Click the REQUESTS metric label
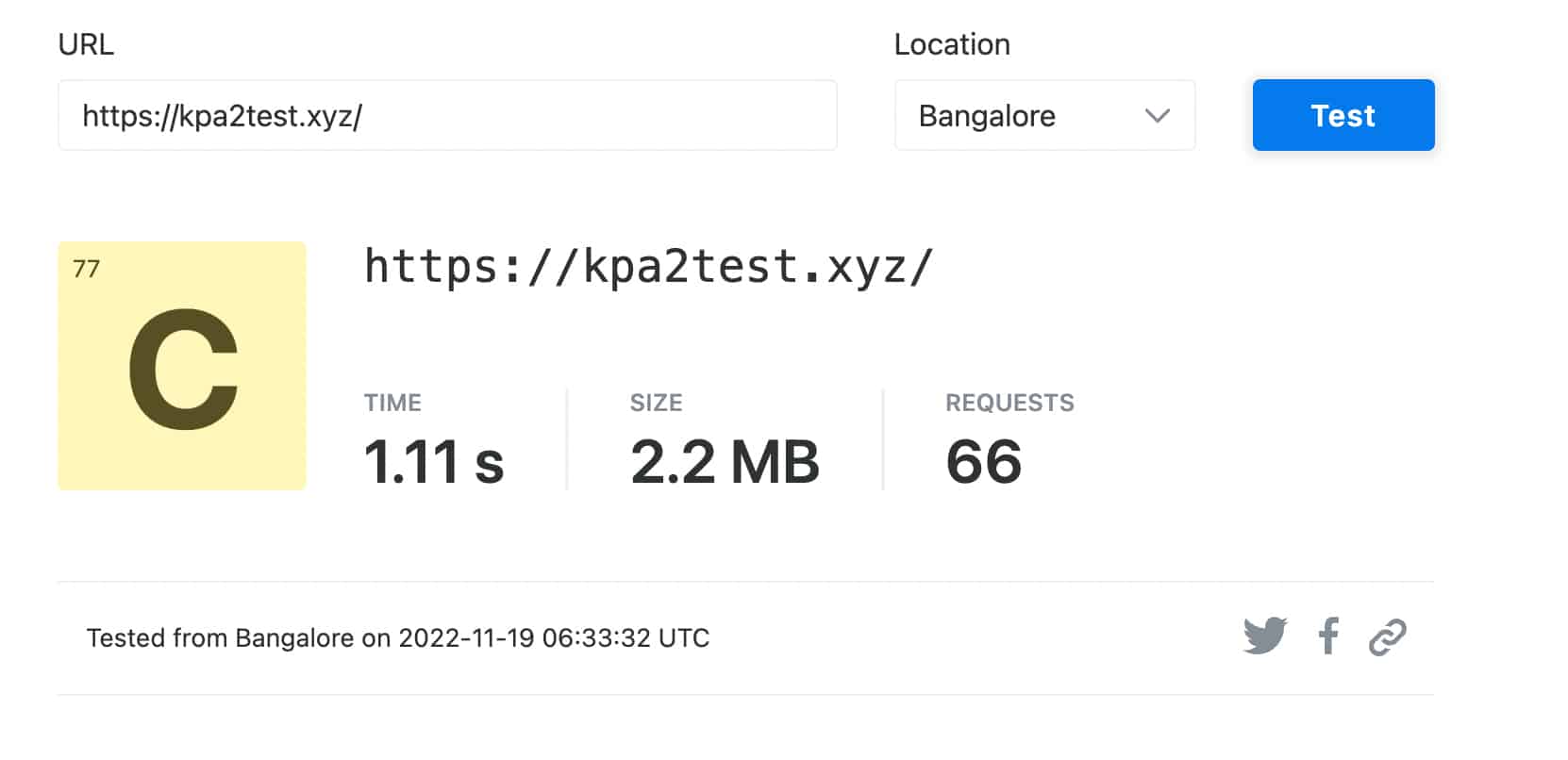Image resolution: width=1568 pixels, height=760 pixels. (x=1009, y=403)
